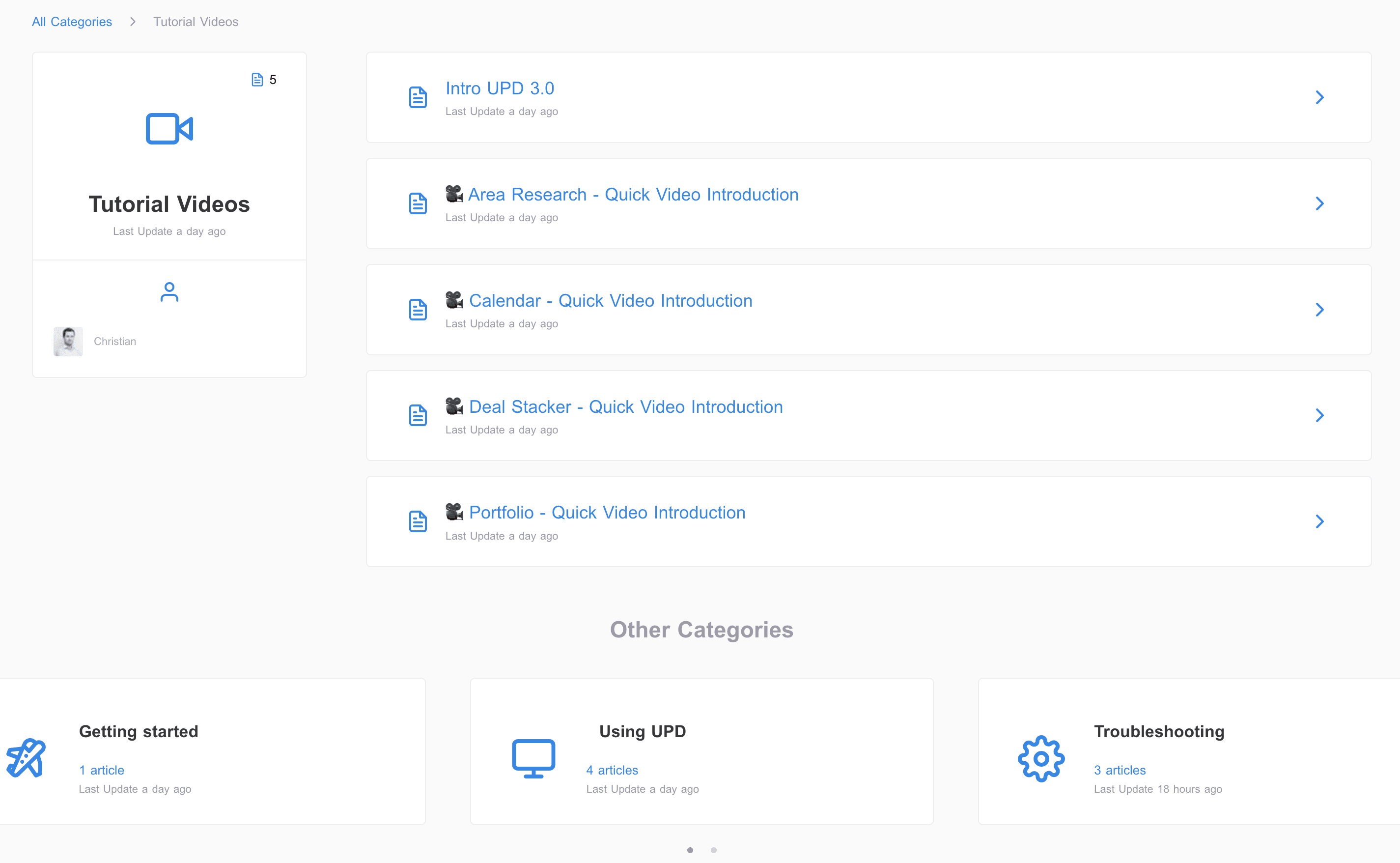Viewport: 1400px width, 863px height.
Task: Click the author person icon
Action: (x=169, y=291)
